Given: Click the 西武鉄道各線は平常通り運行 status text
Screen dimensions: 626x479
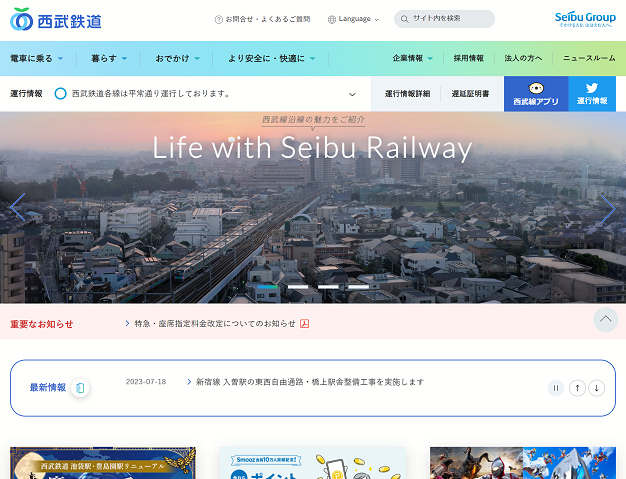Looking at the screenshot, I should pos(151,94).
